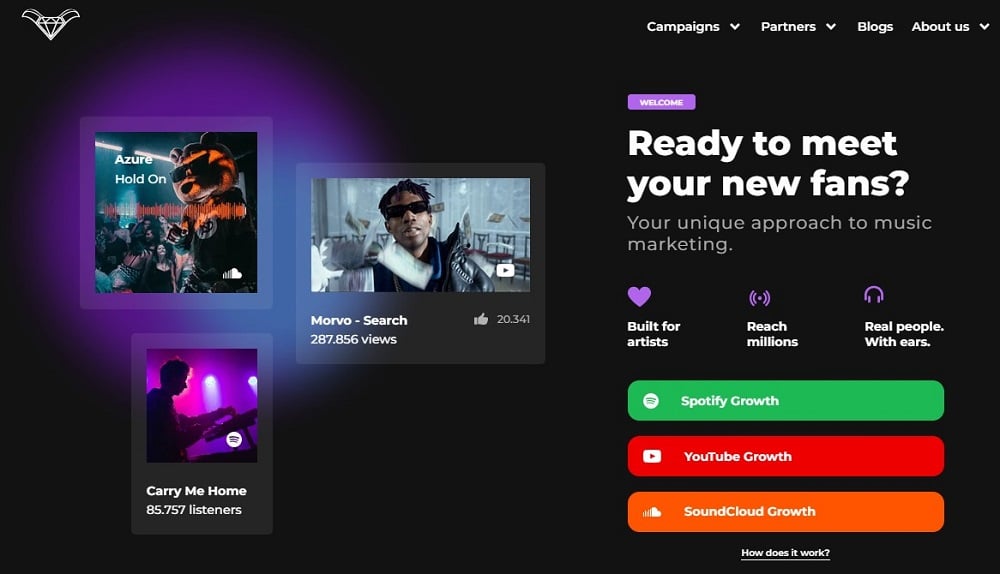The width and height of the screenshot is (1000, 574).
Task: Expand the Campaigns chevron
Action: click(x=735, y=27)
